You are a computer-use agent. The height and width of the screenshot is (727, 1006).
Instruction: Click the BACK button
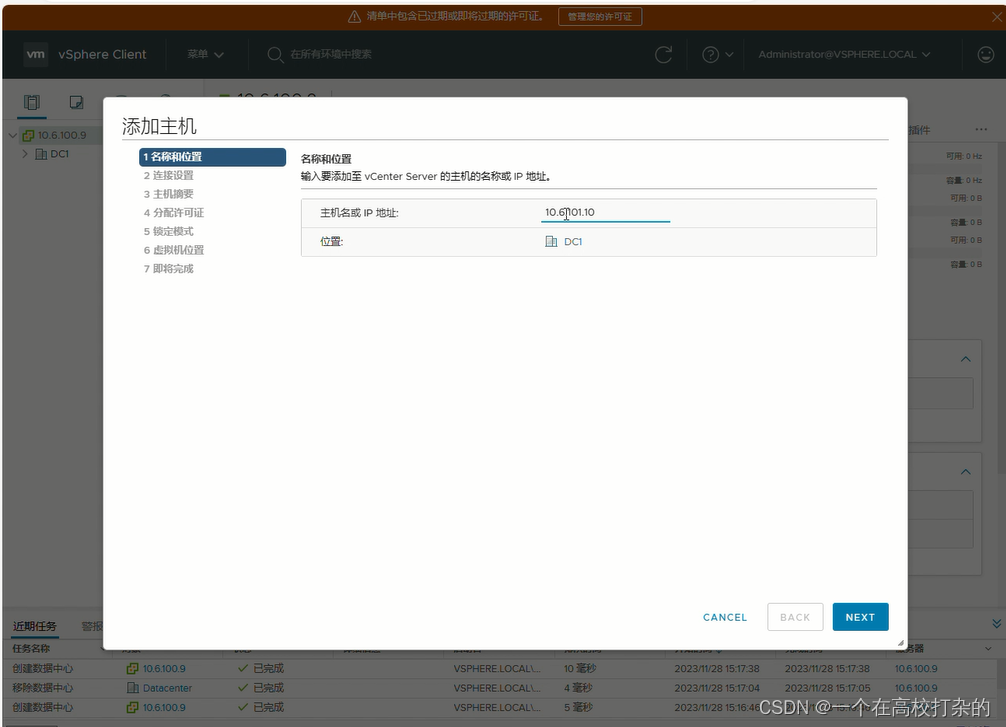(795, 617)
